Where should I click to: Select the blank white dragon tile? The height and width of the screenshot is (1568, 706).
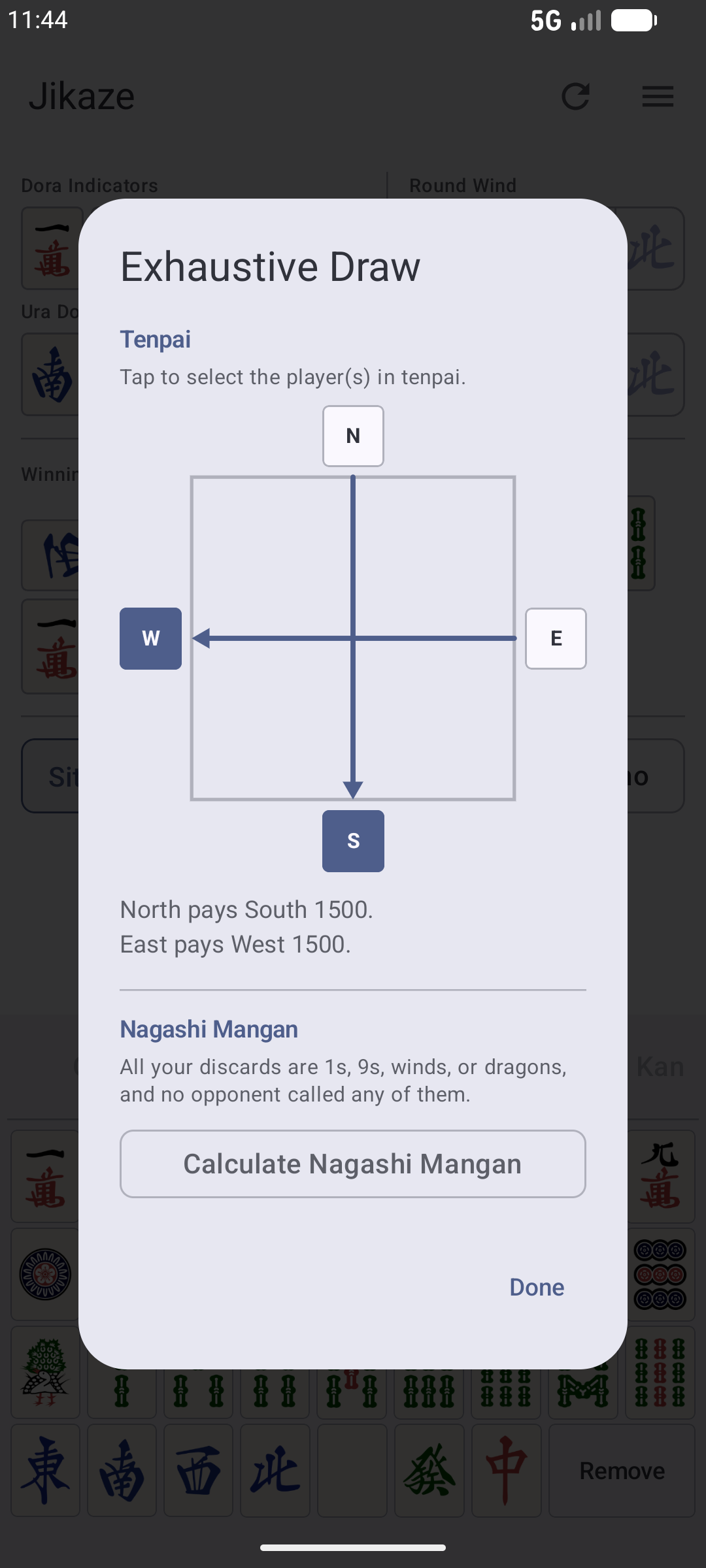(352, 1470)
